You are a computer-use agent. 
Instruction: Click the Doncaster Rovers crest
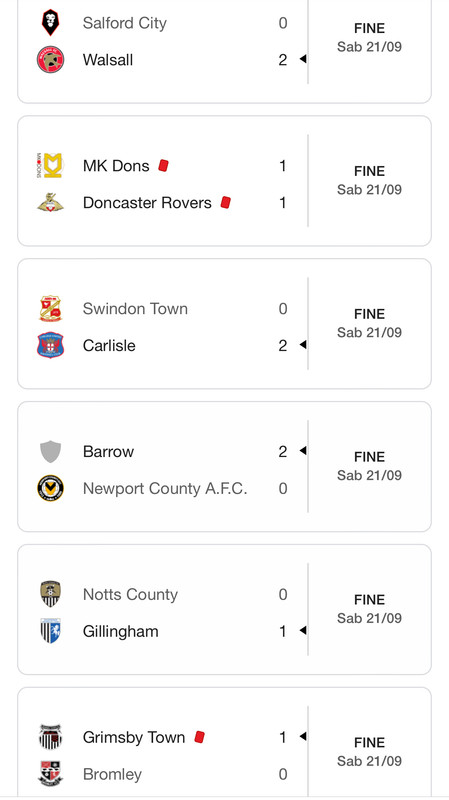[x=51, y=203]
